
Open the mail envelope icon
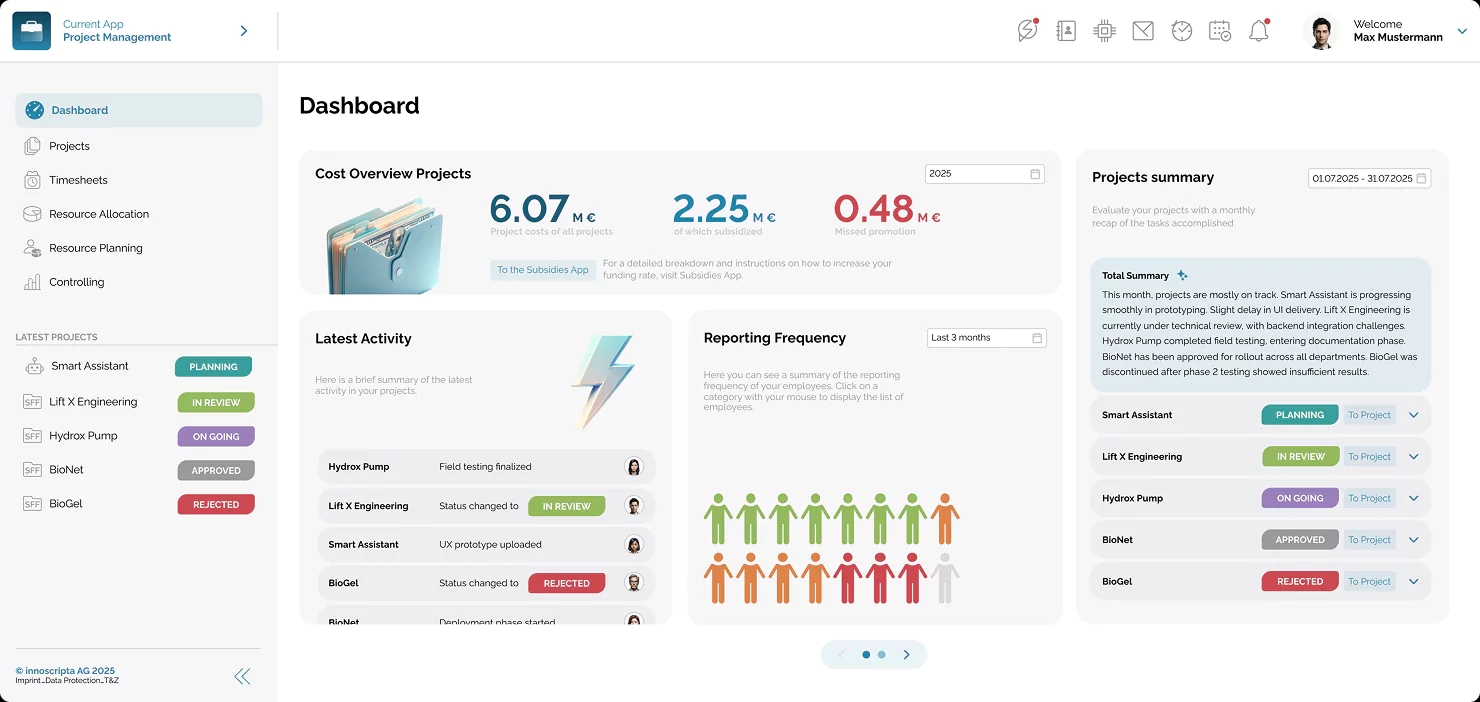coord(1143,31)
